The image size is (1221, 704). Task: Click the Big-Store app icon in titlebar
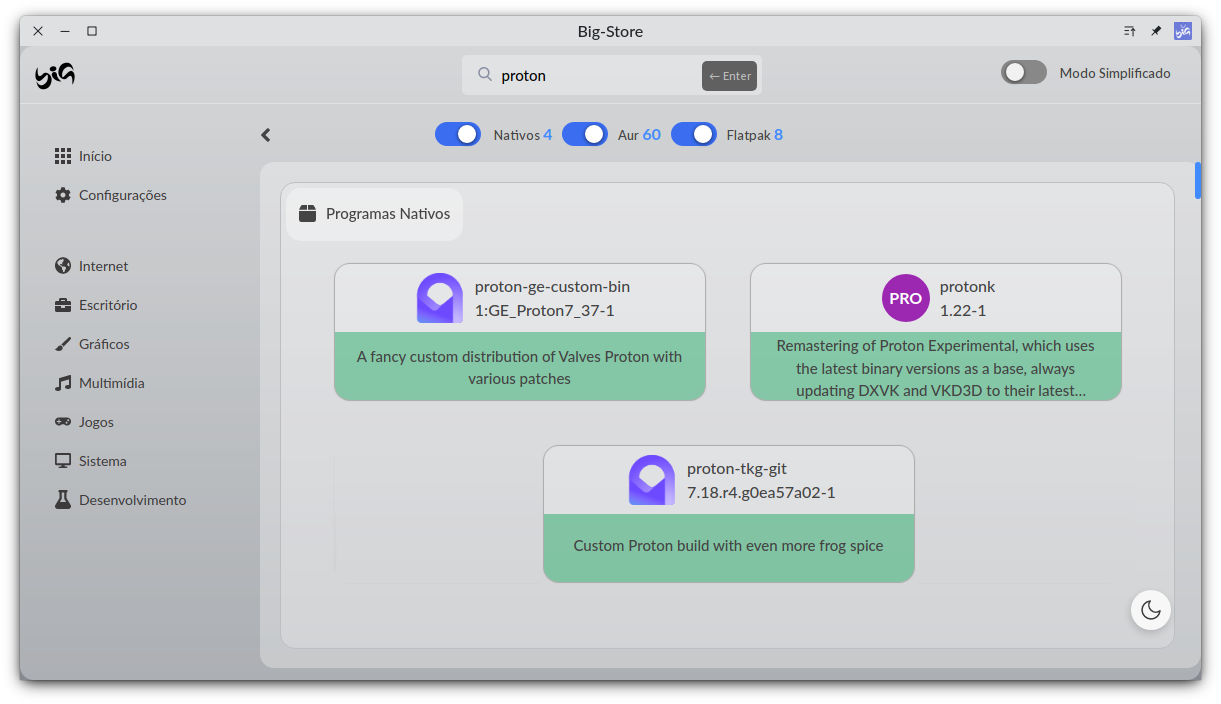click(1183, 31)
